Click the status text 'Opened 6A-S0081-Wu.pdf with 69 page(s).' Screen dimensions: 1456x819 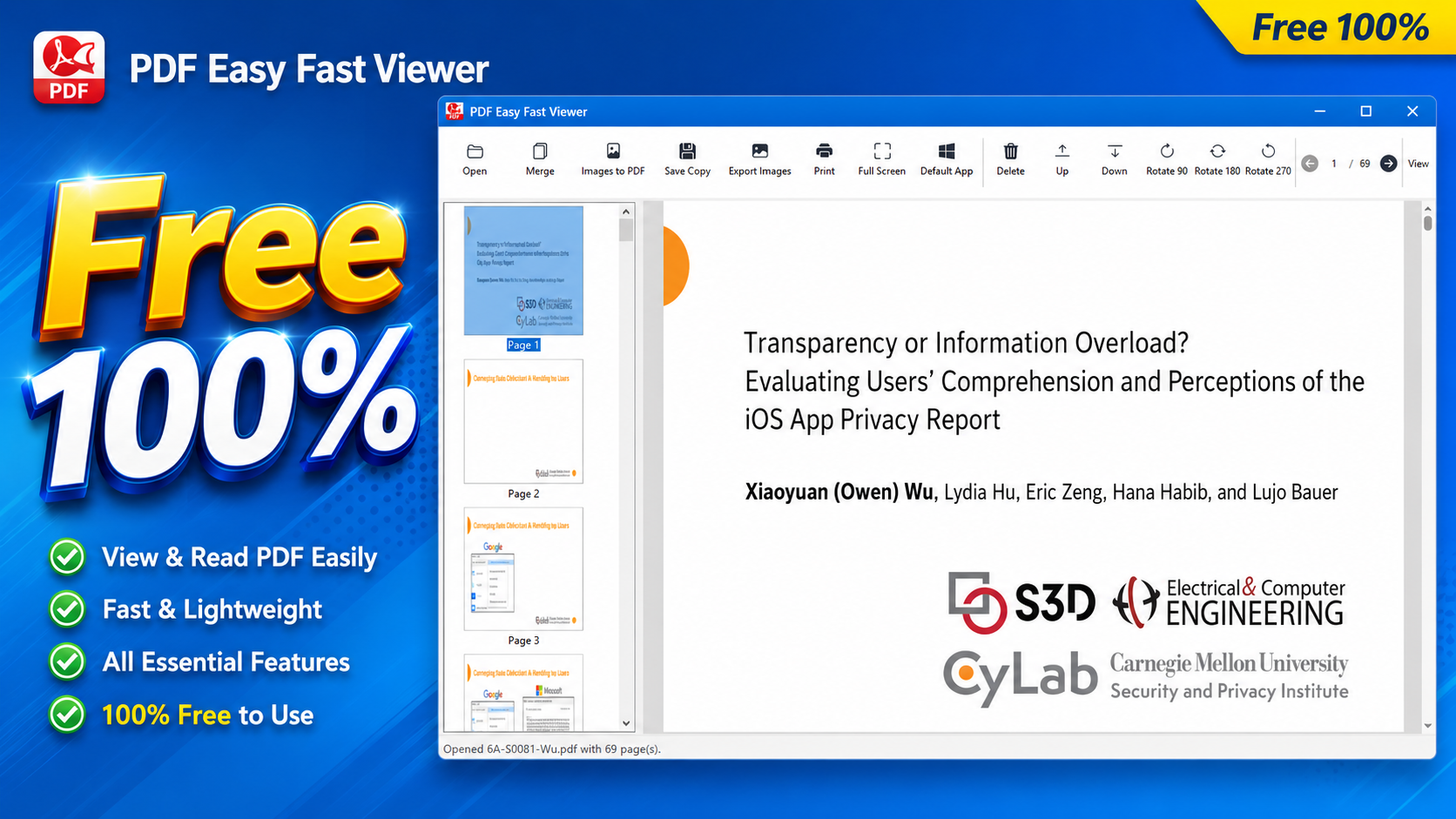click(552, 749)
